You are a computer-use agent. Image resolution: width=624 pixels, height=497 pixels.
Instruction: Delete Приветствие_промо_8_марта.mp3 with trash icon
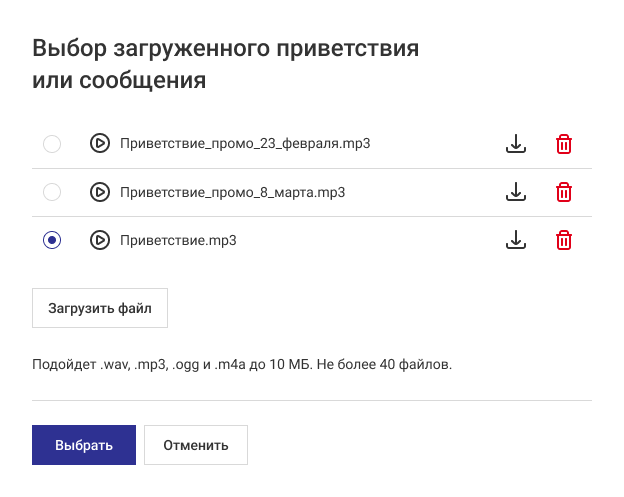tap(564, 192)
